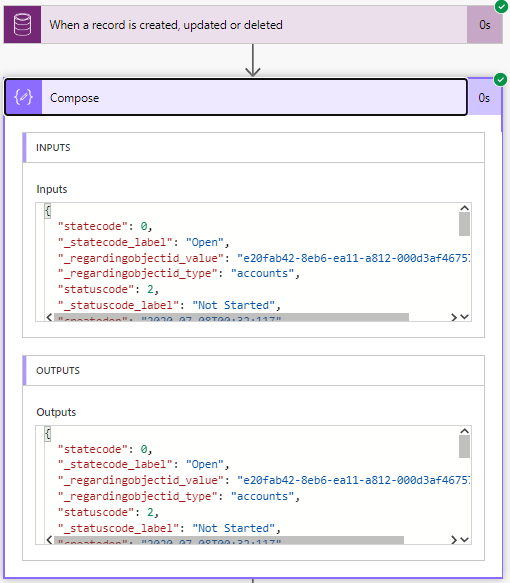Click "statuscode": 2 line in Inputs
510x583 pixels.
[108, 289]
